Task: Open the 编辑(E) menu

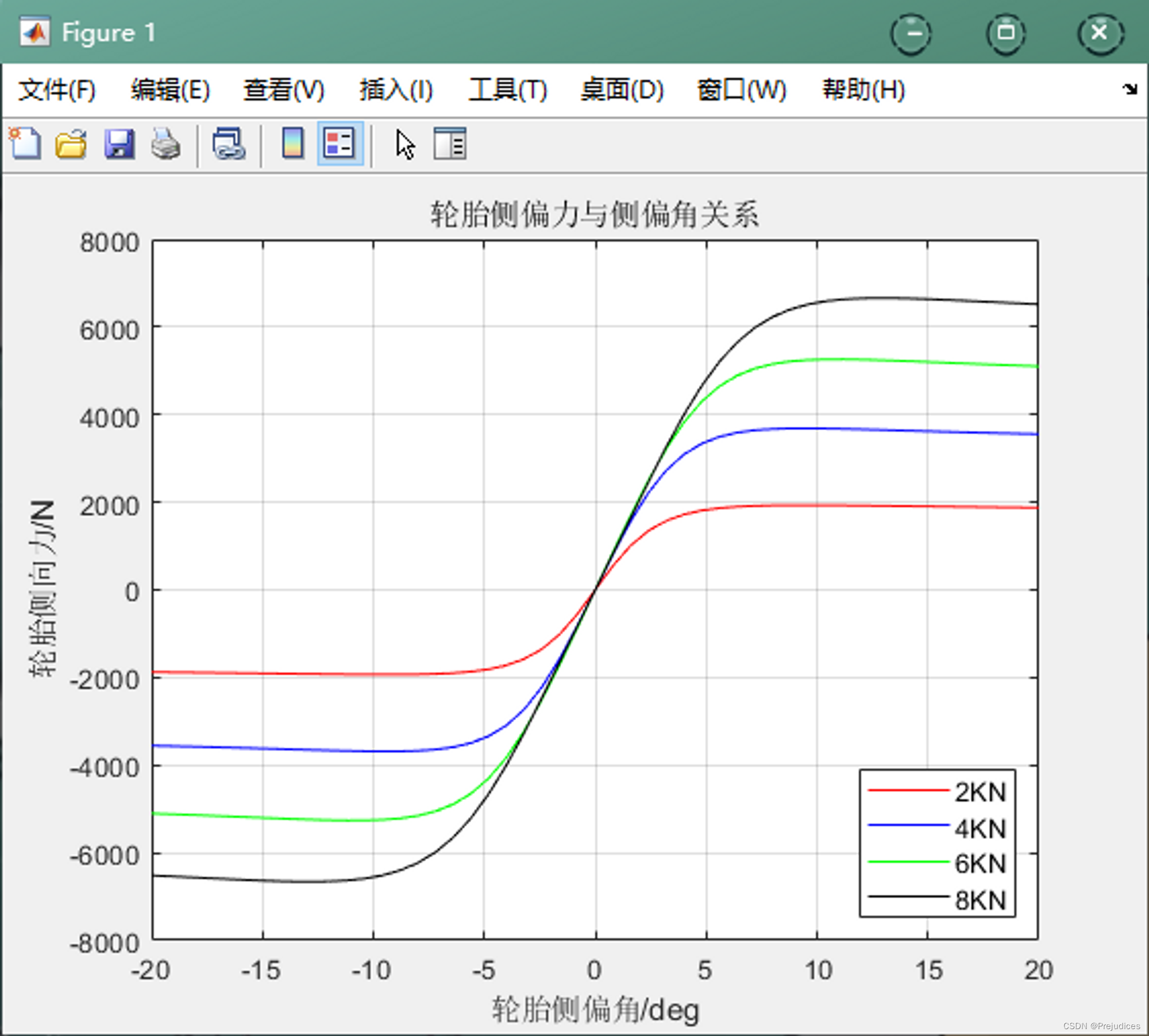Action: 170,90
